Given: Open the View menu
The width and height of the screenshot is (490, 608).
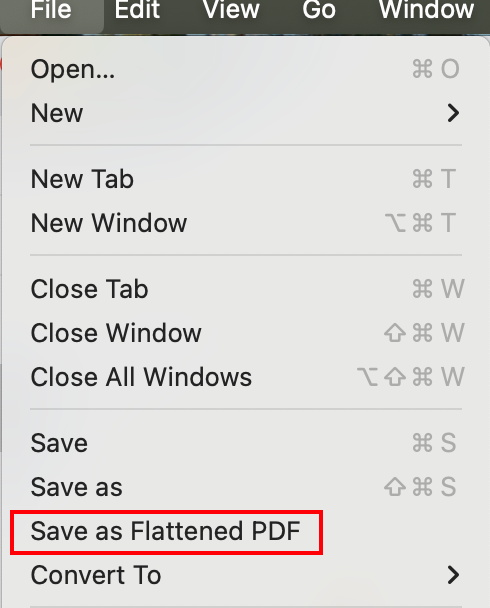Looking at the screenshot, I should [231, 9].
